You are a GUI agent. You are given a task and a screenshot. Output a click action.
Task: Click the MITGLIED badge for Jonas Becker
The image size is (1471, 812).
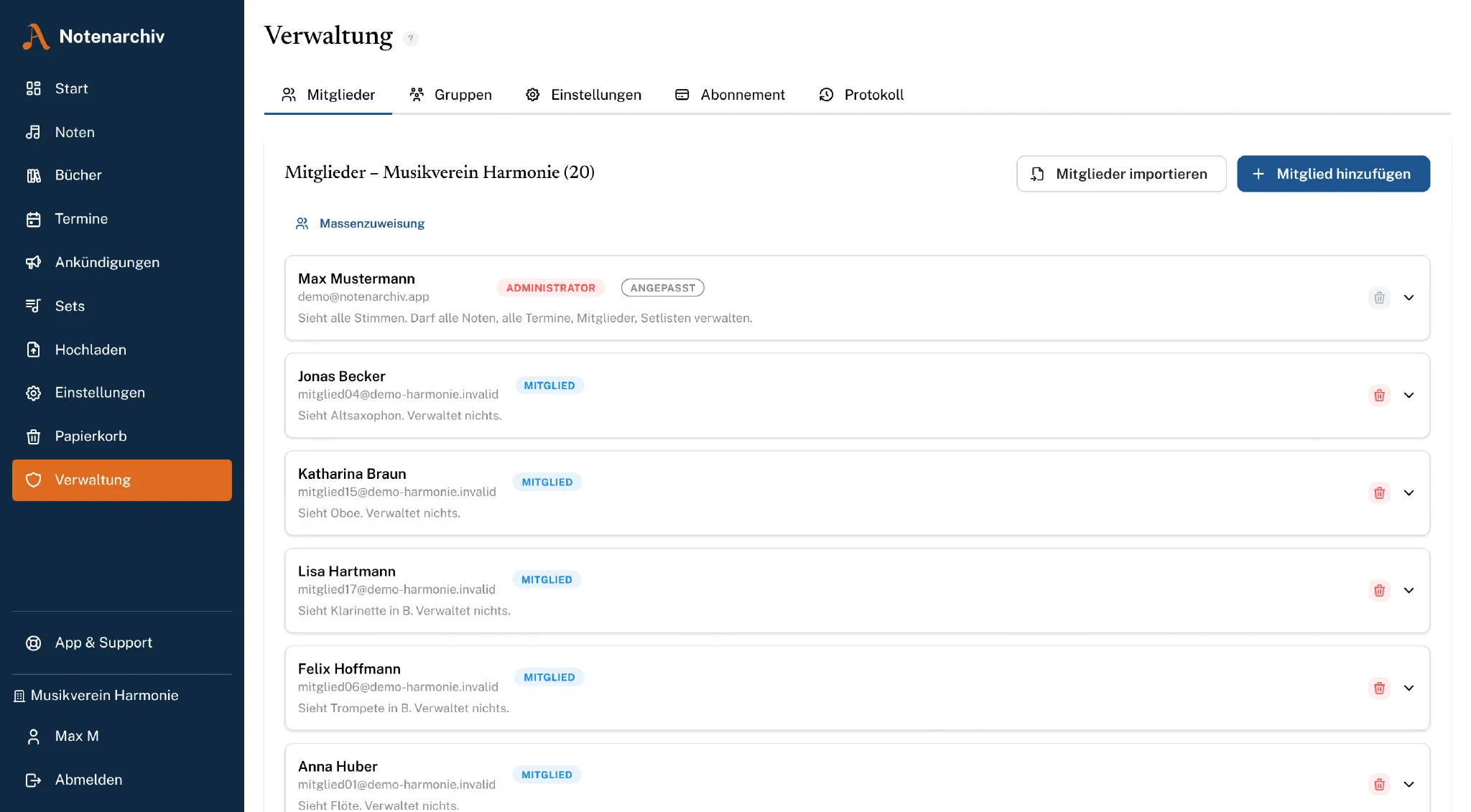coord(549,386)
